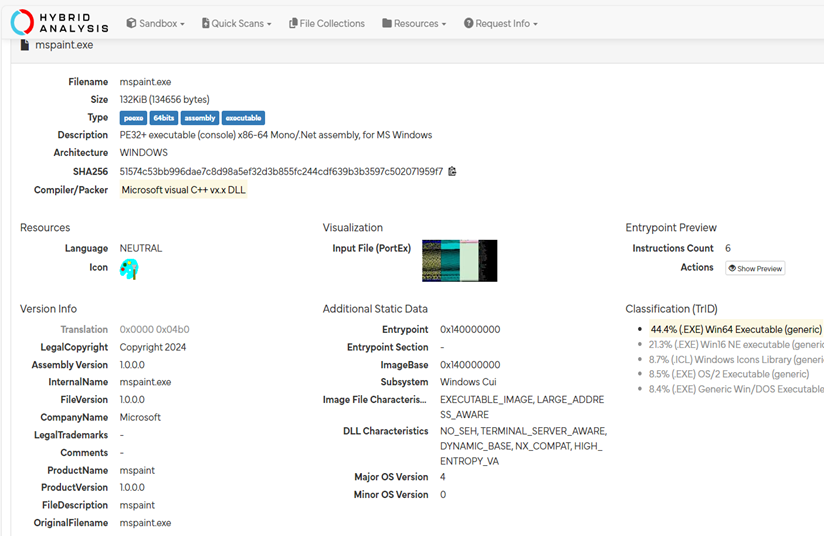Click the Resources folder icon
Screen dimensions: 824x536
coord(387,23)
